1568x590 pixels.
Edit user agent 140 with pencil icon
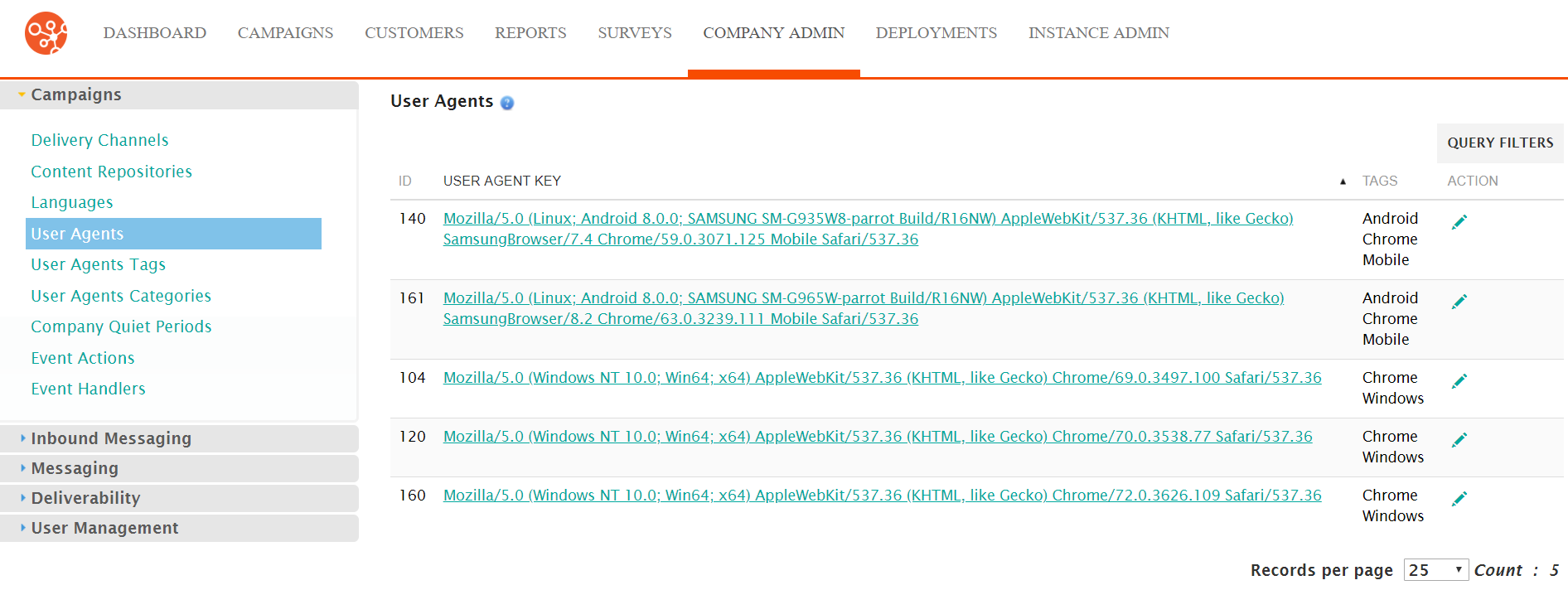pos(1459,222)
